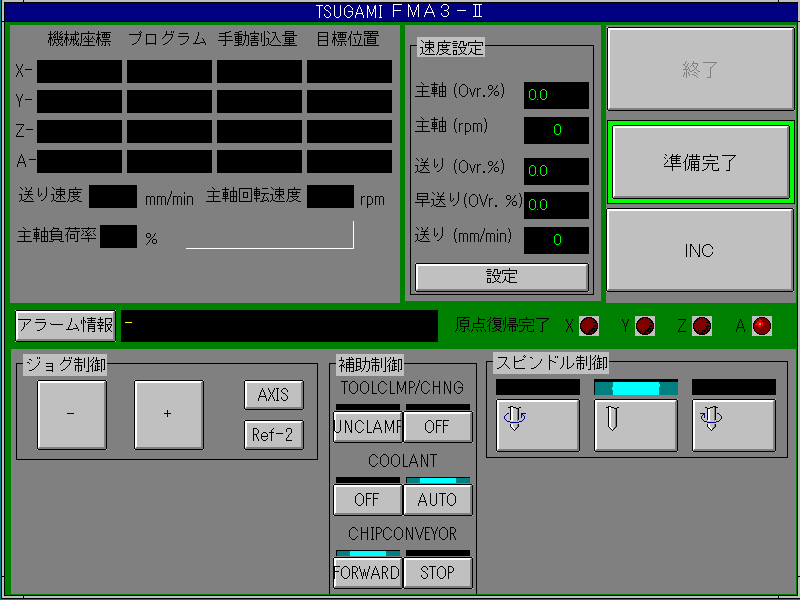Viewport: 800px width, 600px height.
Task: Click the Y axis origin return indicator
Action: click(645, 326)
